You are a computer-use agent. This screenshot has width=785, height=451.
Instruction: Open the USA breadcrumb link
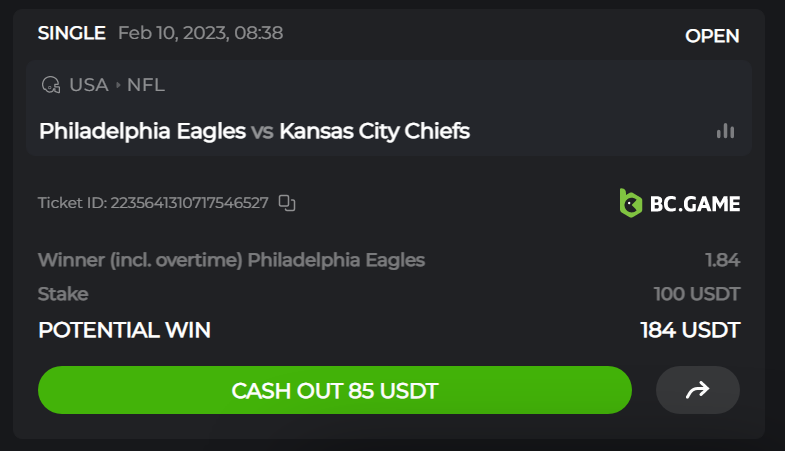pos(88,85)
